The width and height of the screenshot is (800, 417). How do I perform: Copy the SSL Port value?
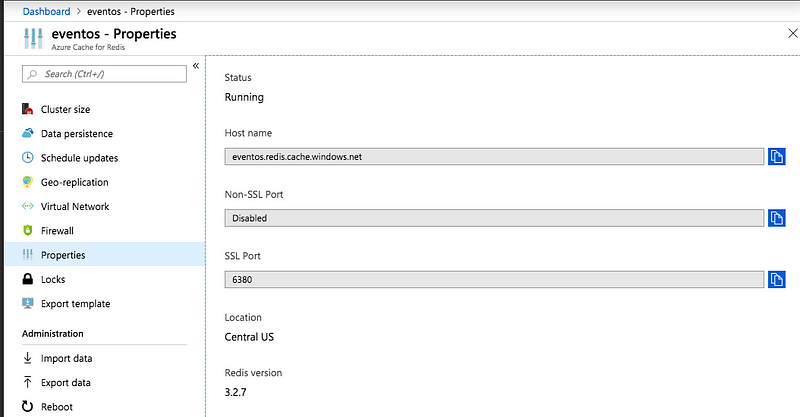tap(777, 279)
